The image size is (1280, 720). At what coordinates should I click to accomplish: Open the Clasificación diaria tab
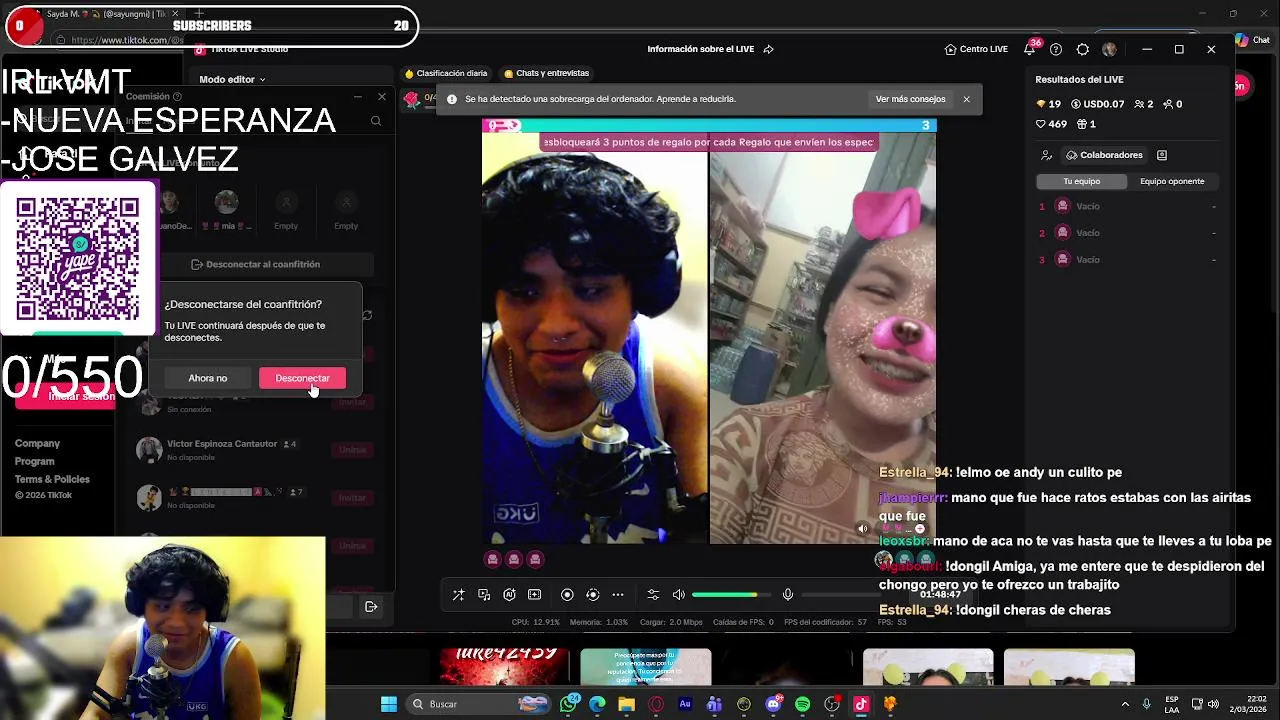(x=446, y=73)
